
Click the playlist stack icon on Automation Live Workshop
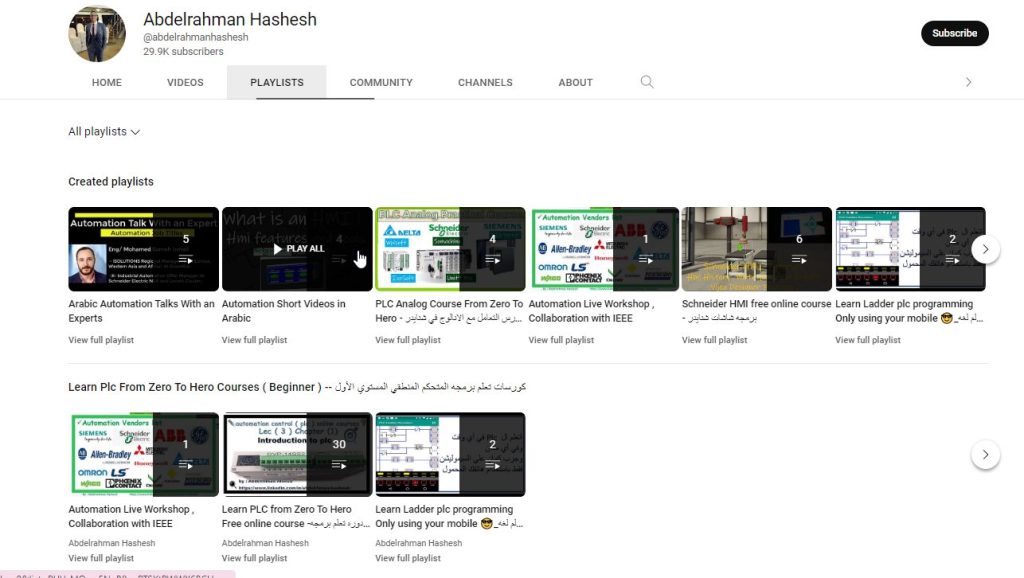coord(646,258)
